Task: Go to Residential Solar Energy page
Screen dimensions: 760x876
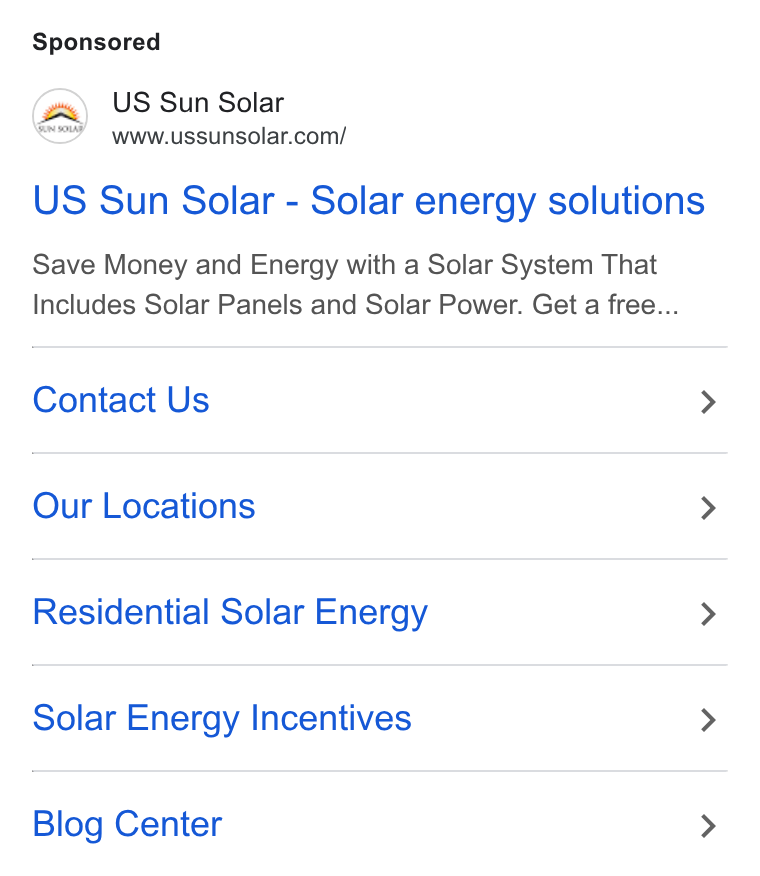Action: click(230, 613)
